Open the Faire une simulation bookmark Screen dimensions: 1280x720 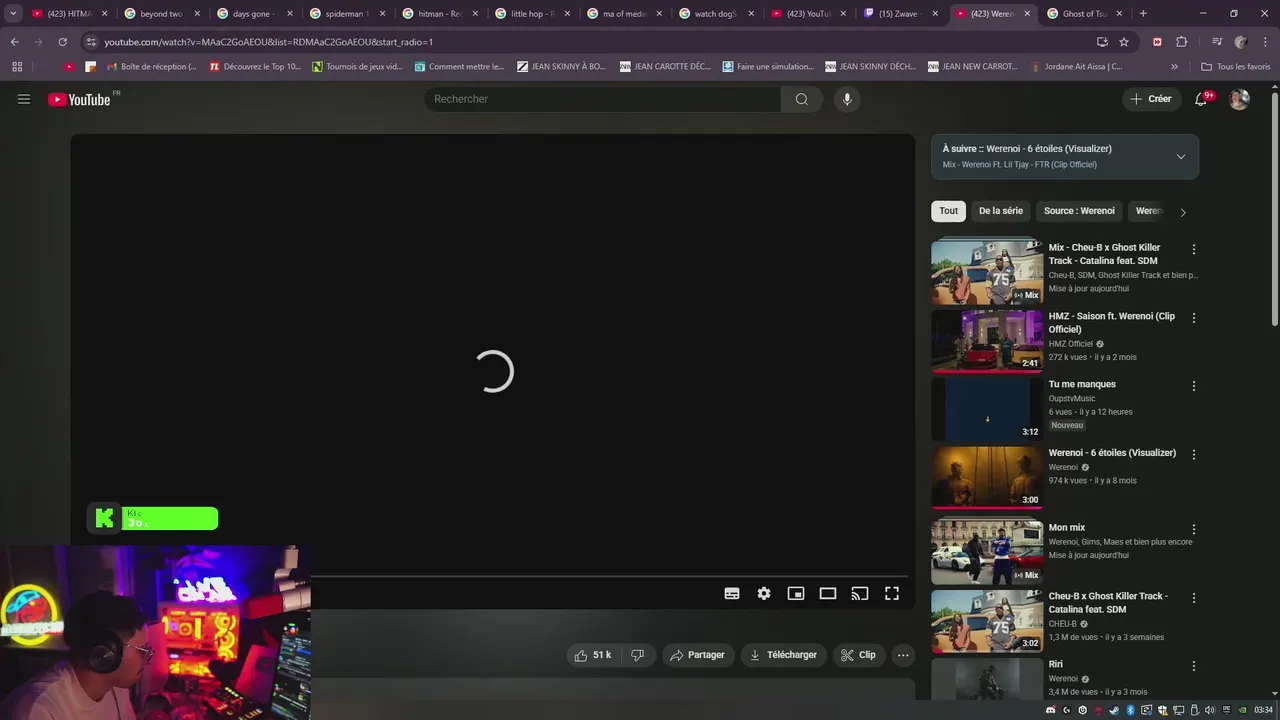(x=767, y=67)
